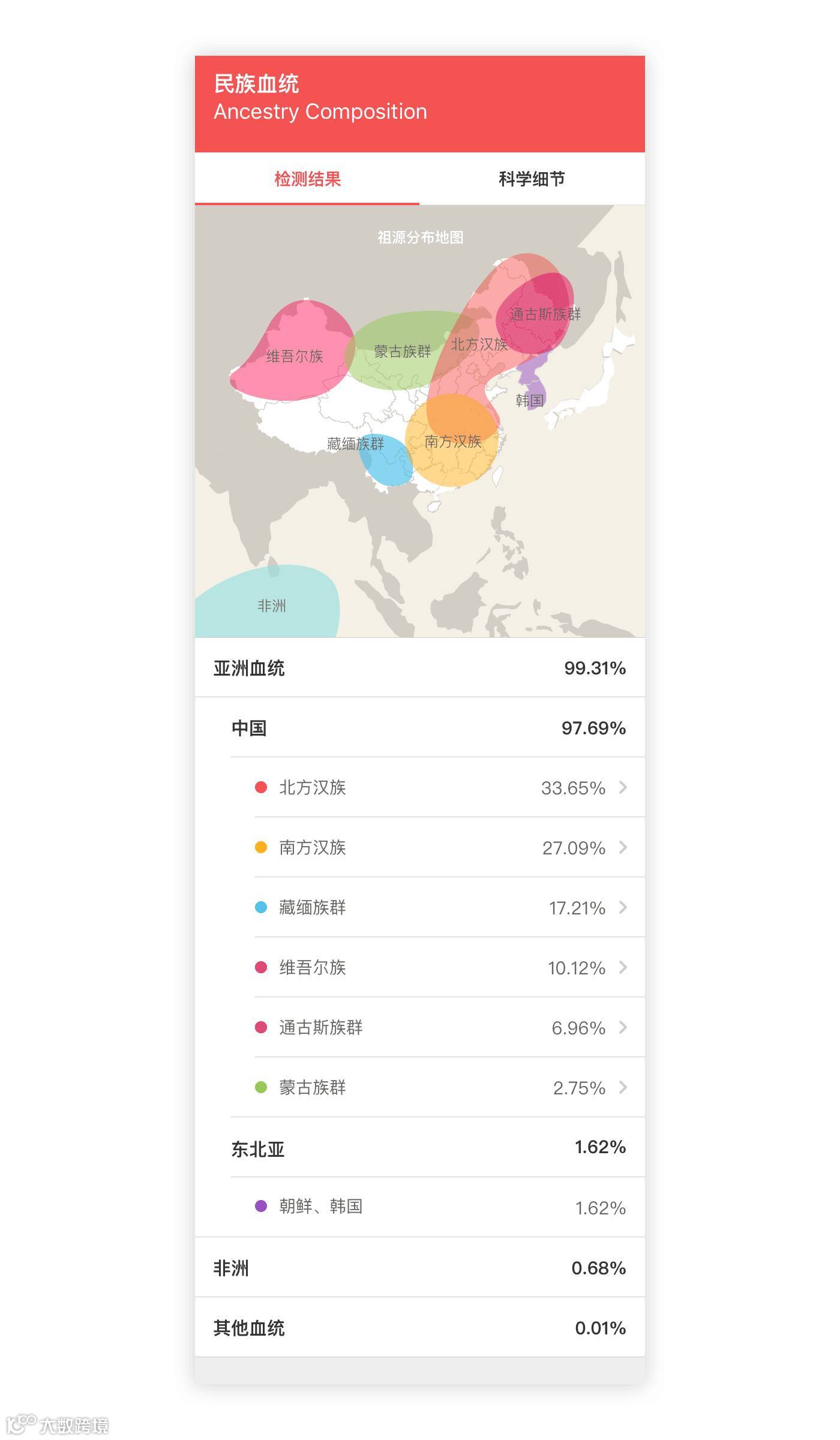Viewport: 840px width, 1440px height.
Task: Select the 非洲 0.68% row
Action: coord(419,1268)
